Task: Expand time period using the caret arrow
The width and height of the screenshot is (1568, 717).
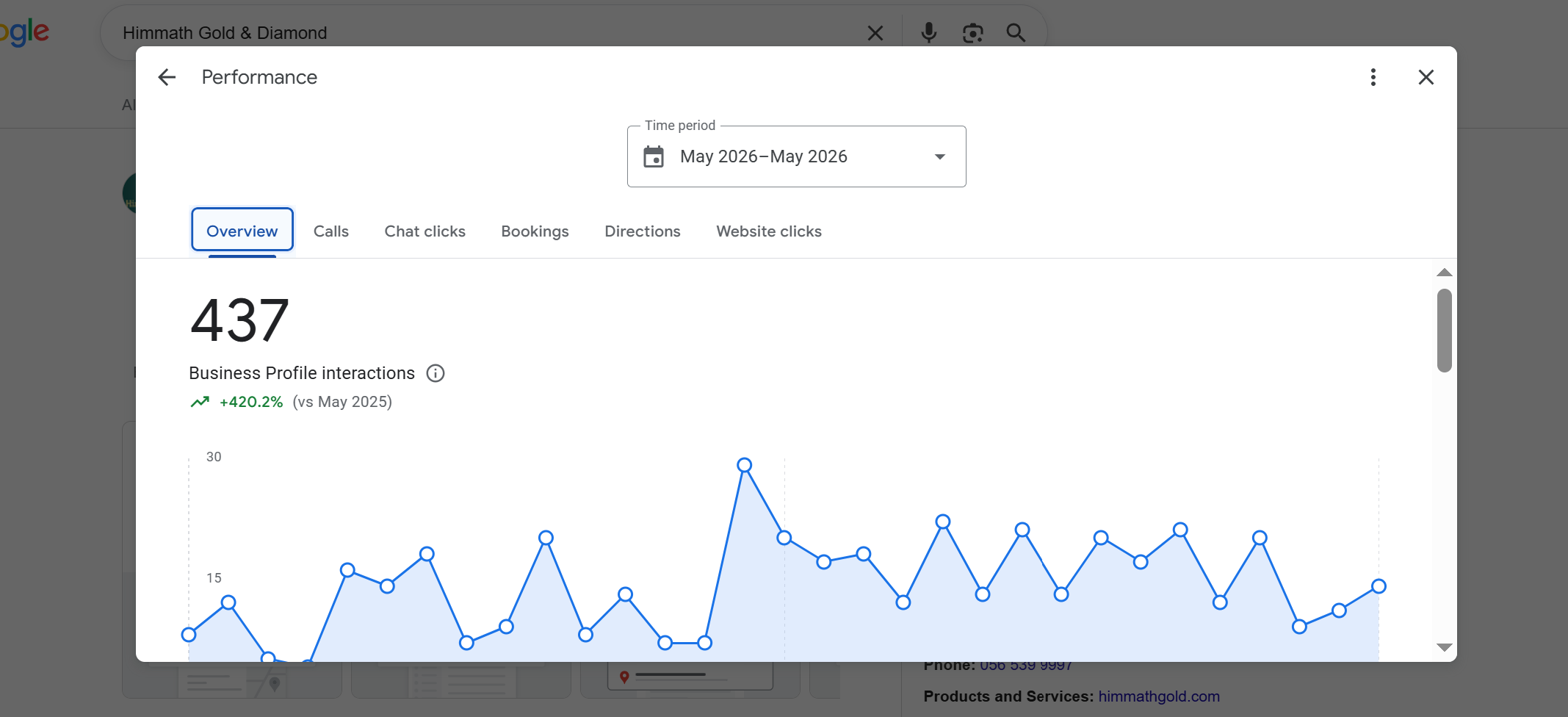Action: pyautogui.click(x=939, y=156)
